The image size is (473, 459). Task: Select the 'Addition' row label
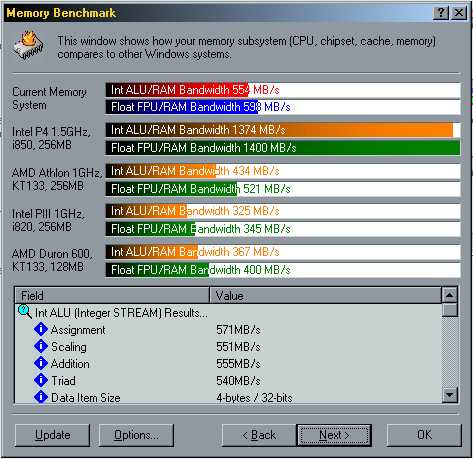tap(70, 364)
